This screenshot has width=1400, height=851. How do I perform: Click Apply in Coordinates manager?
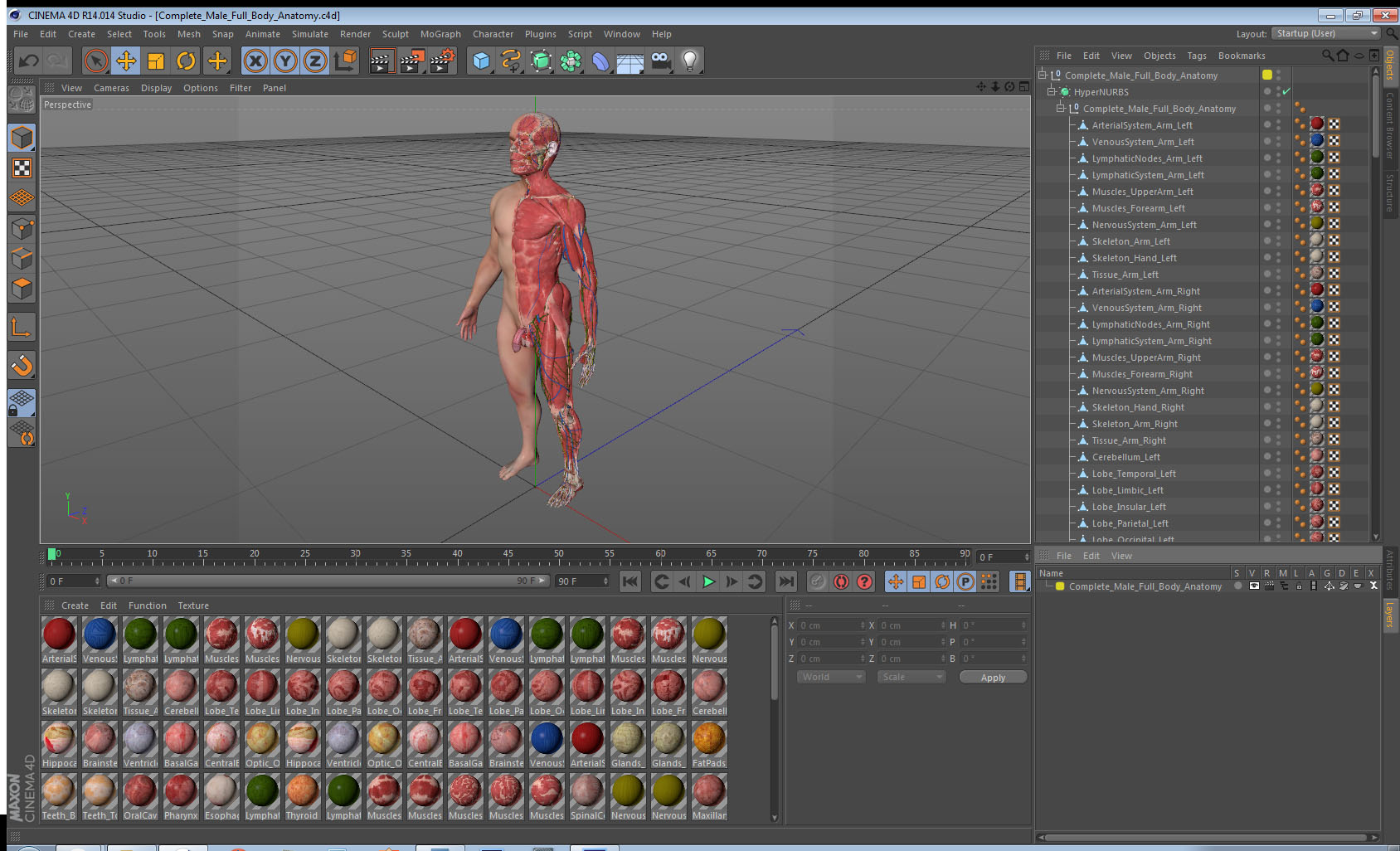click(993, 678)
